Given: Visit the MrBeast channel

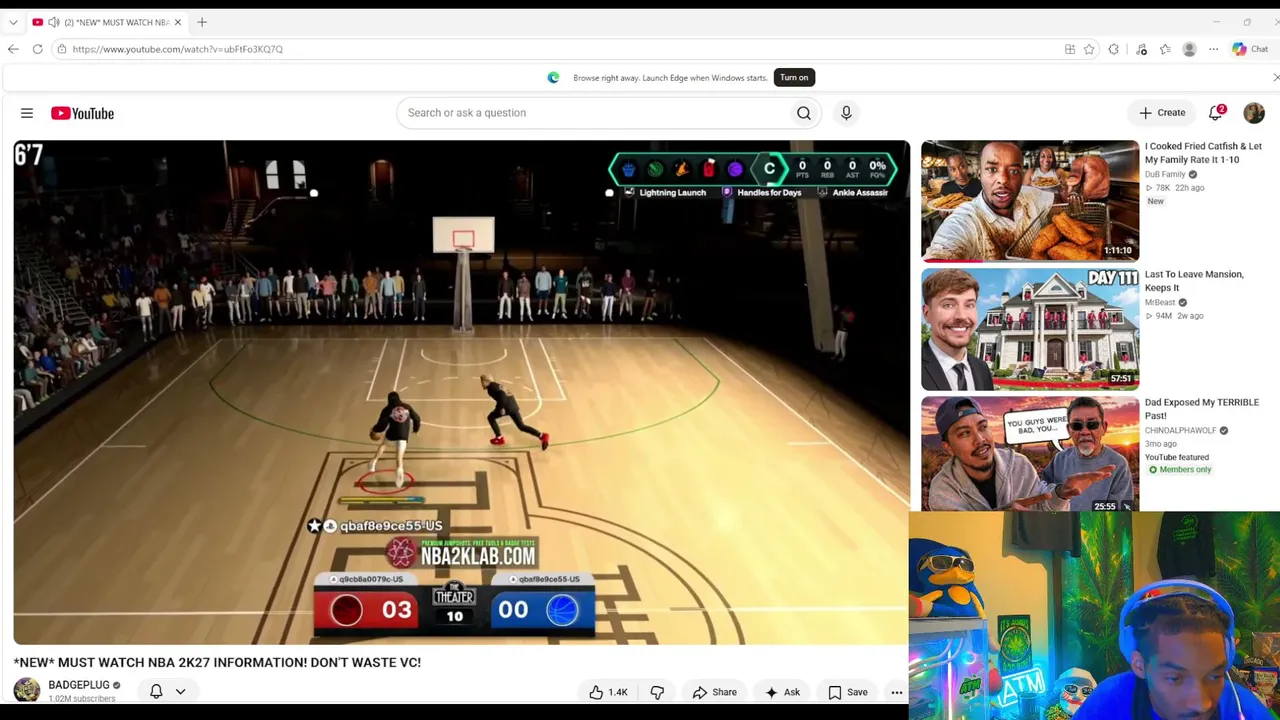Looking at the screenshot, I should tap(1160, 302).
